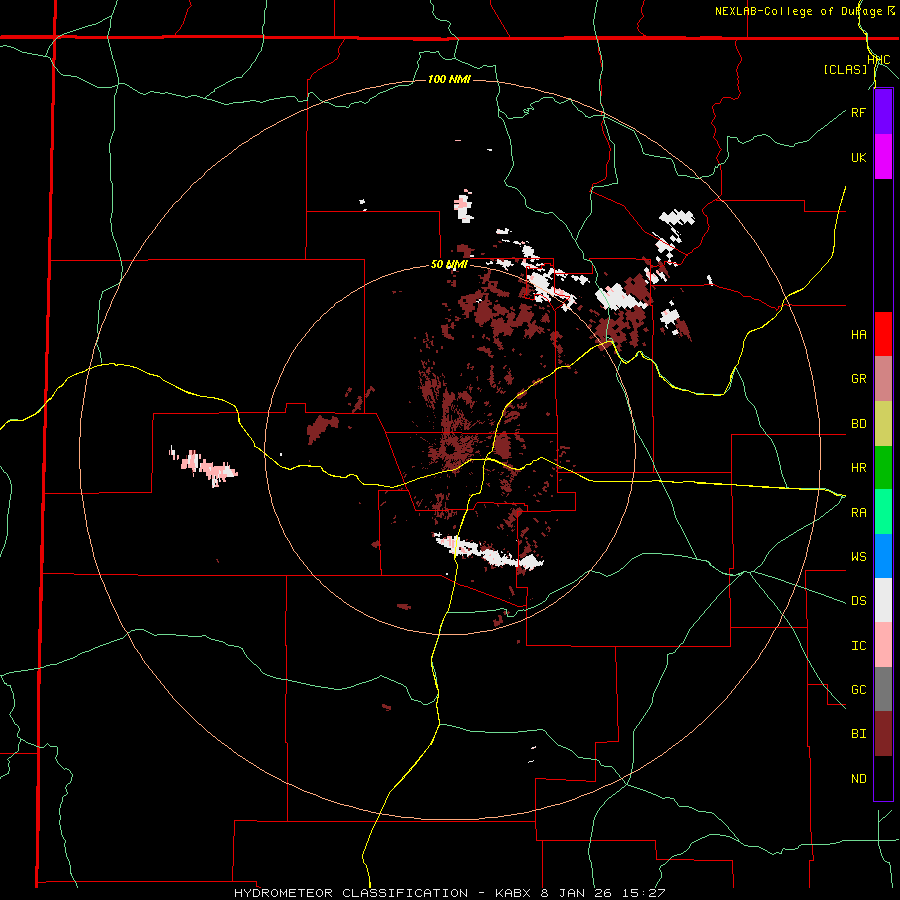
Task: Select the BD yellow legend swatch
Action: pos(883,424)
